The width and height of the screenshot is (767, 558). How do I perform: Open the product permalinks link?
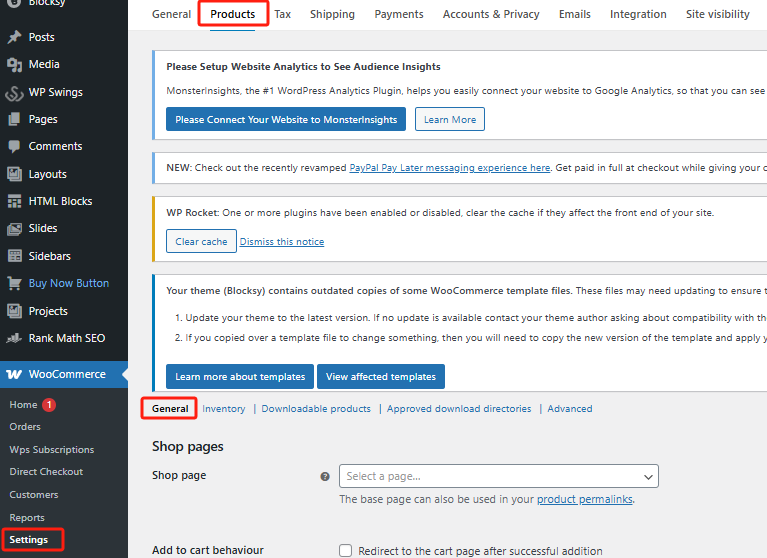click(584, 499)
